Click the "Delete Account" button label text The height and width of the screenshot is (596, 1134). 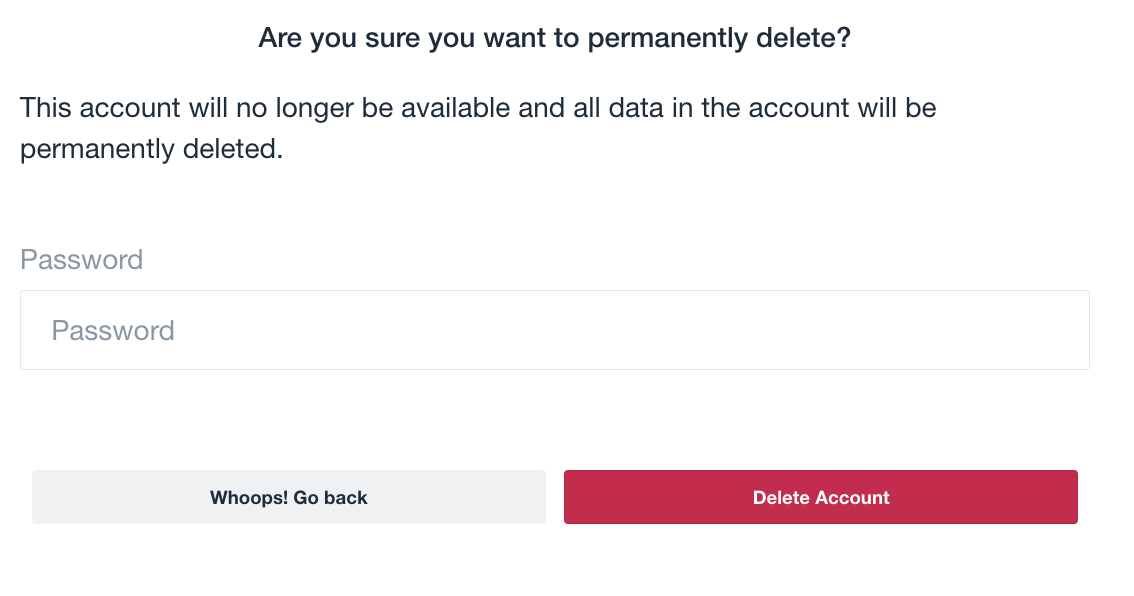pos(821,497)
